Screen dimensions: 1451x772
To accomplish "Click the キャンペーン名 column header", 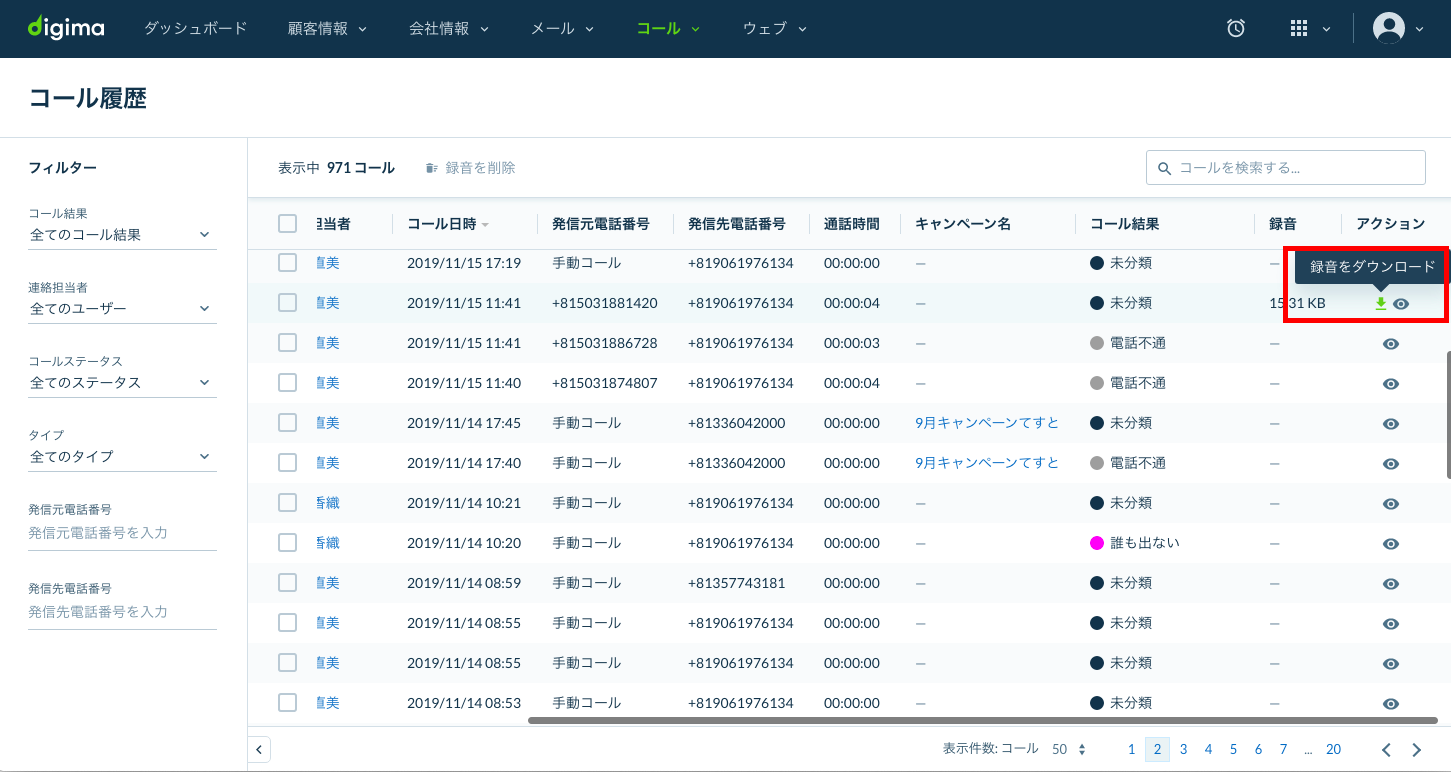I will click(x=963, y=224).
